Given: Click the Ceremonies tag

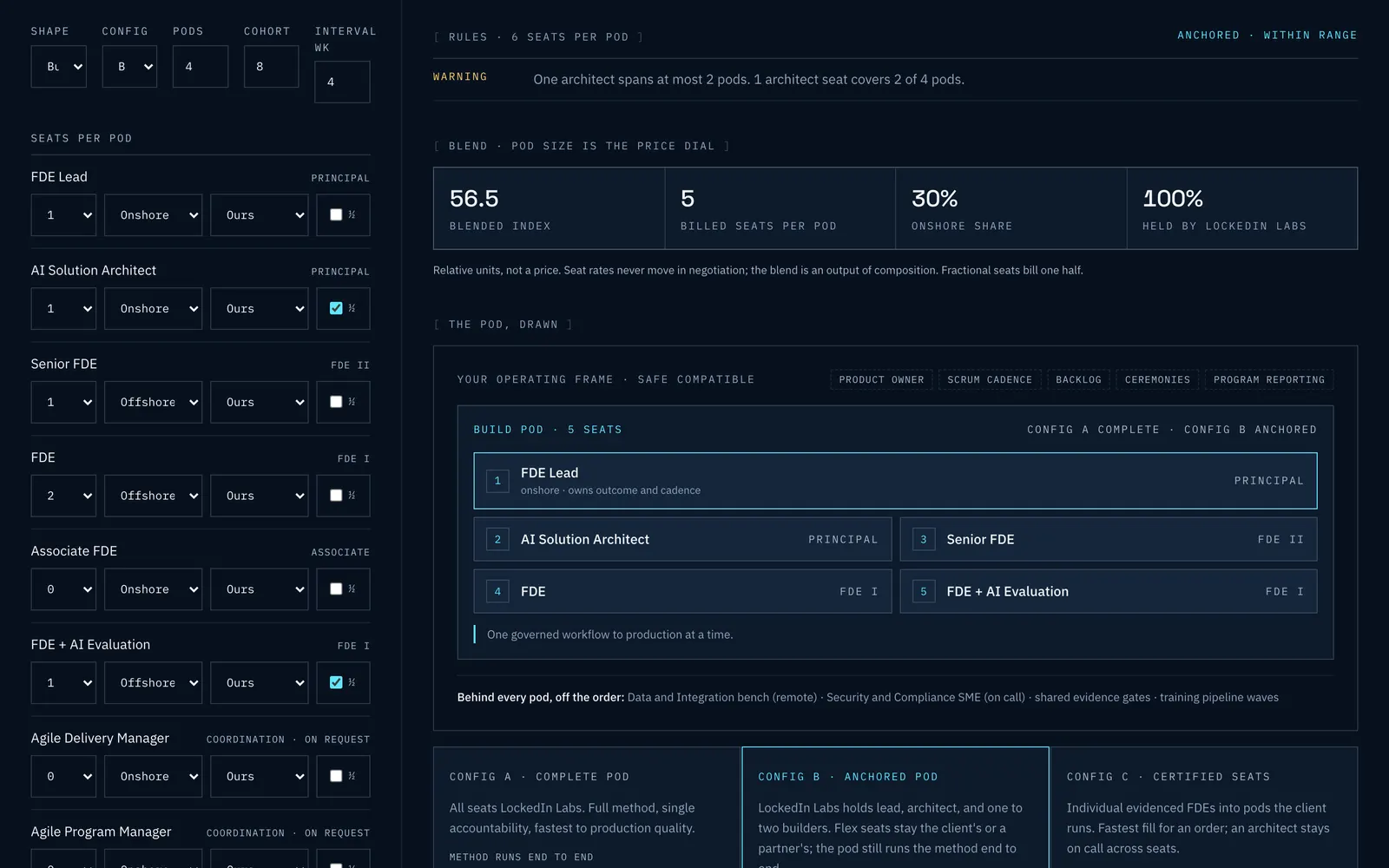Looking at the screenshot, I should 1157,379.
